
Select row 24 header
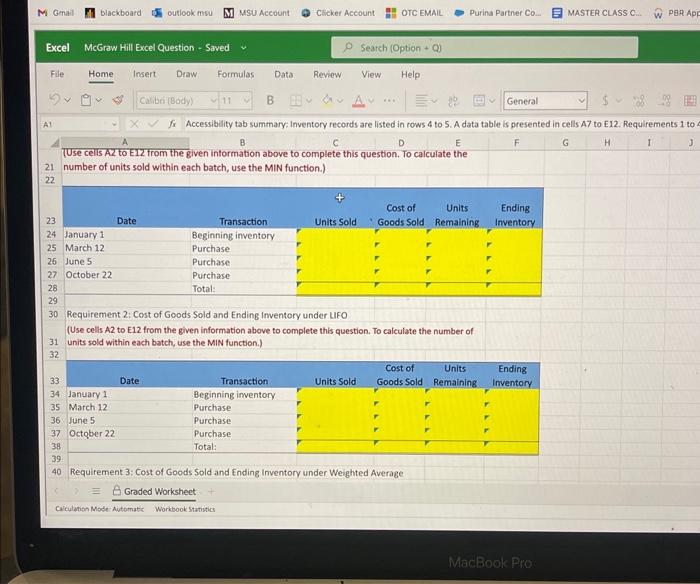[51, 234]
